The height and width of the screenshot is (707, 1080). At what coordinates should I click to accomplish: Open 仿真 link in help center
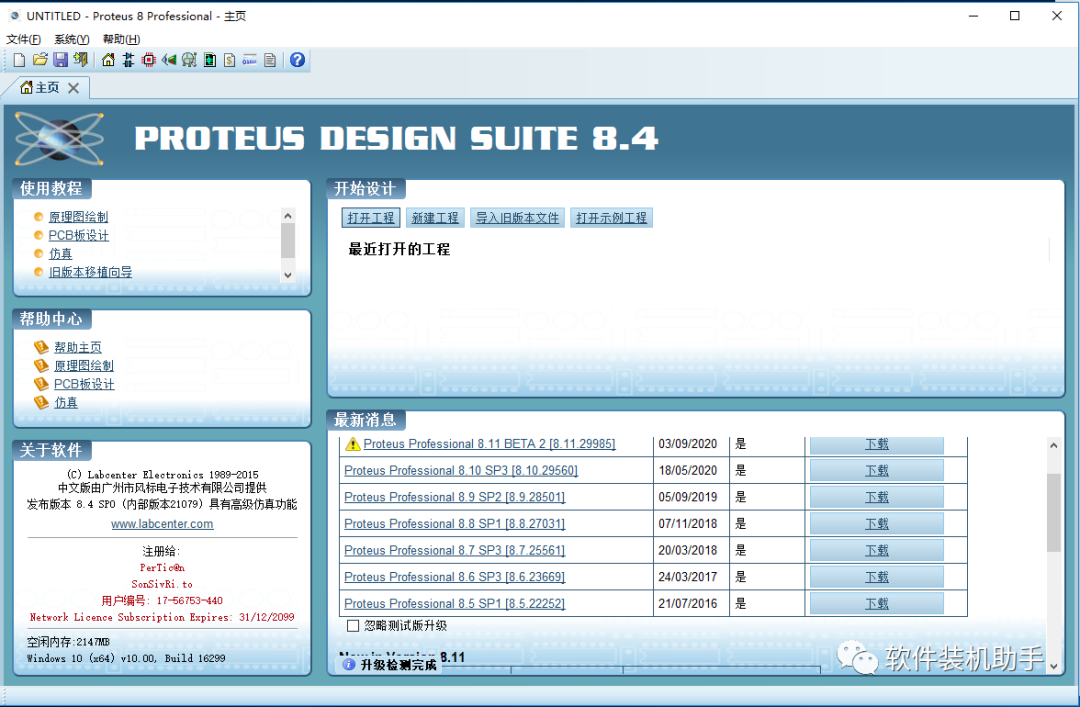[66, 402]
